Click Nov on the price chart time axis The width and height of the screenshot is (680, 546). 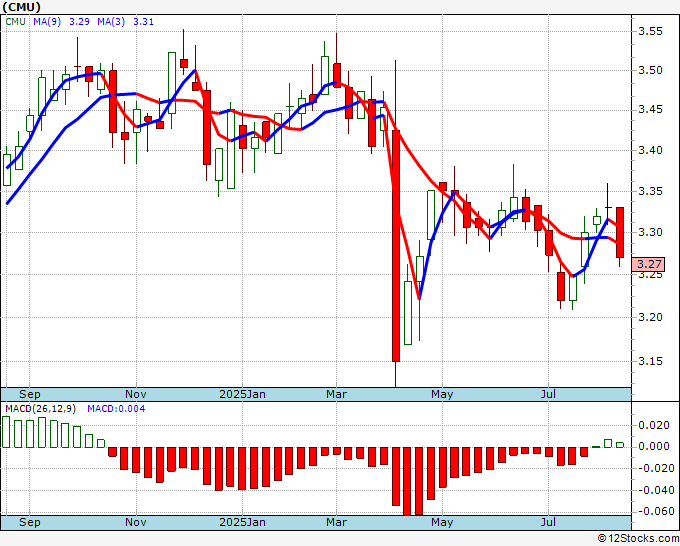[136, 394]
